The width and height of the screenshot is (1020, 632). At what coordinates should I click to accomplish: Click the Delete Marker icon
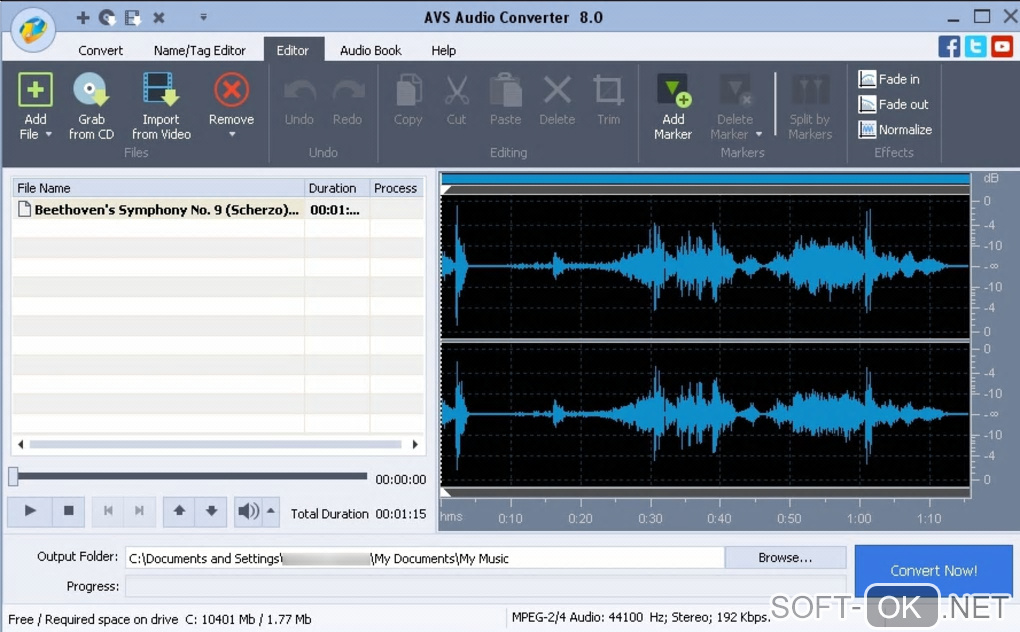tap(735, 91)
